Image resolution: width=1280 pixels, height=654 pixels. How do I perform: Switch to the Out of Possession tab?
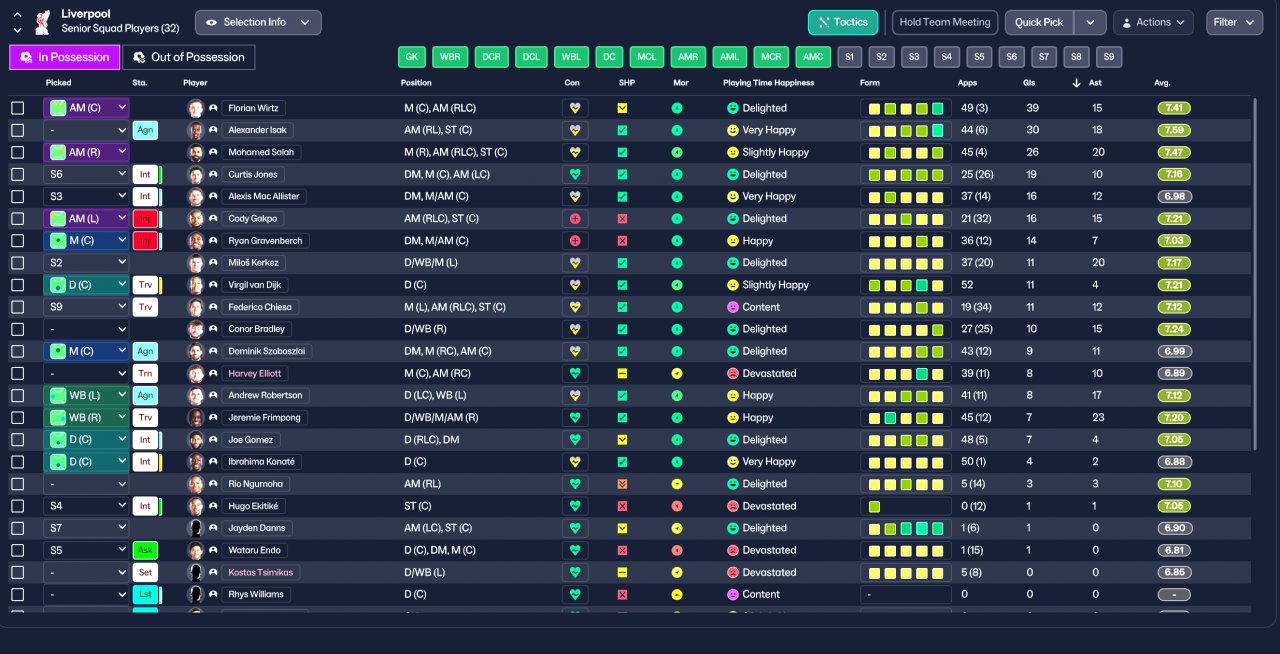189,57
